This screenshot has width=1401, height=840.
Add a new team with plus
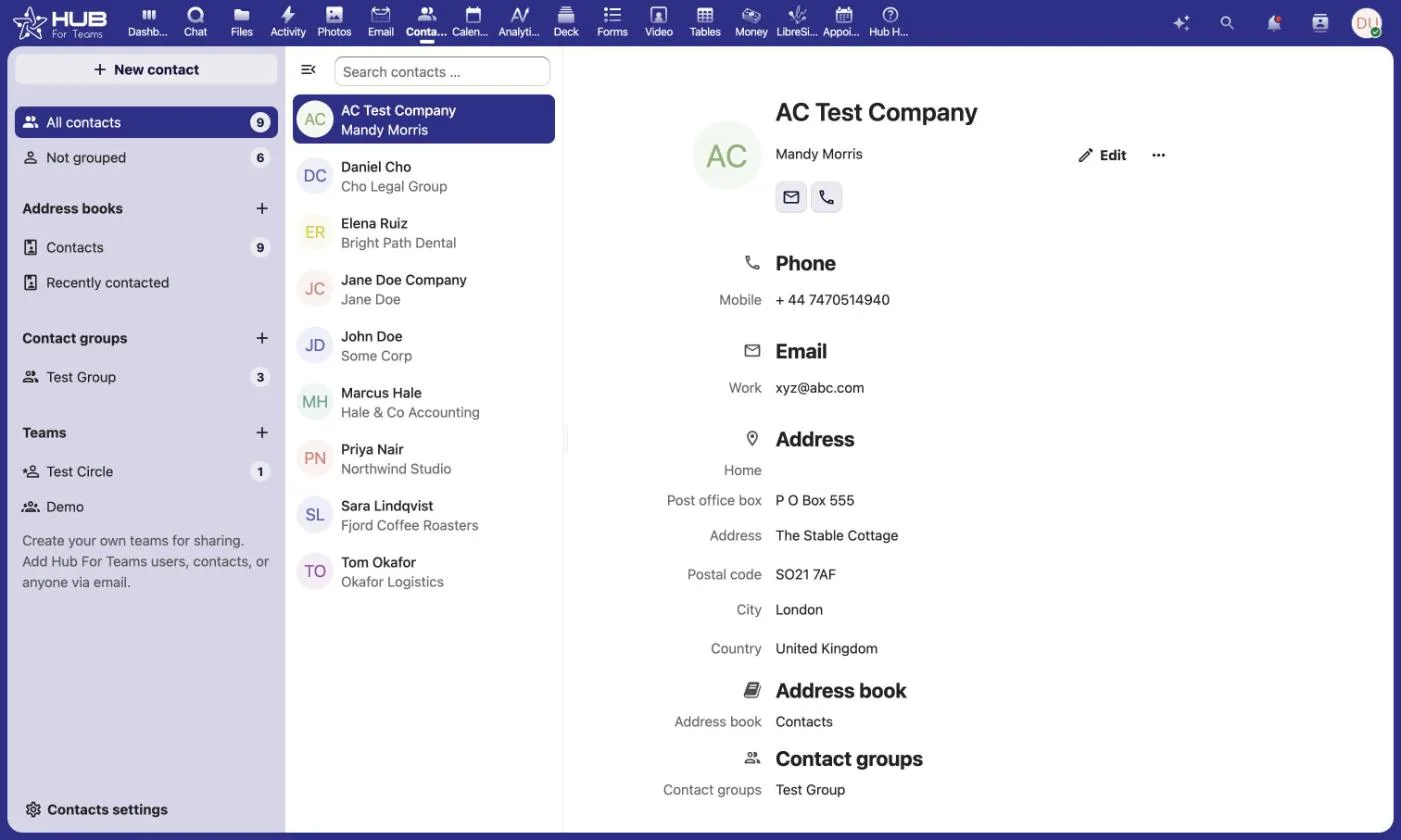(x=262, y=432)
